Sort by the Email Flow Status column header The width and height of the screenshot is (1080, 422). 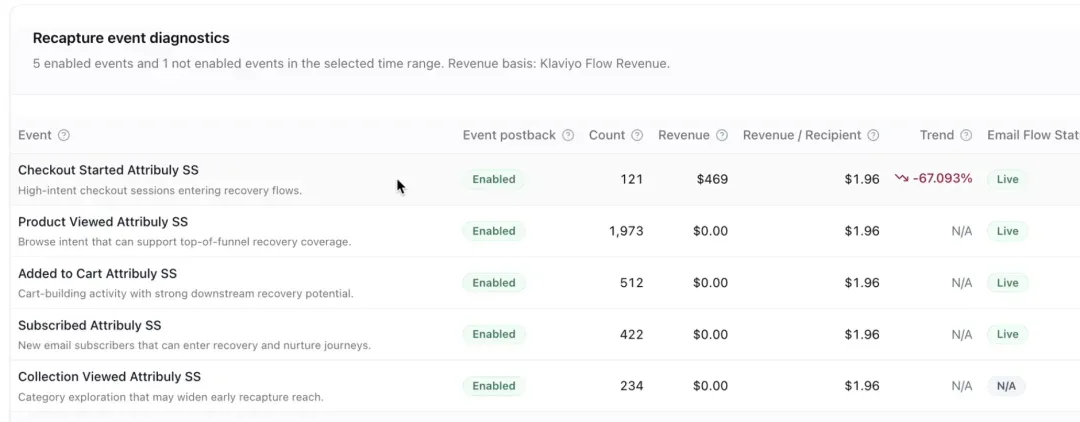click(x=1033, y=135)
